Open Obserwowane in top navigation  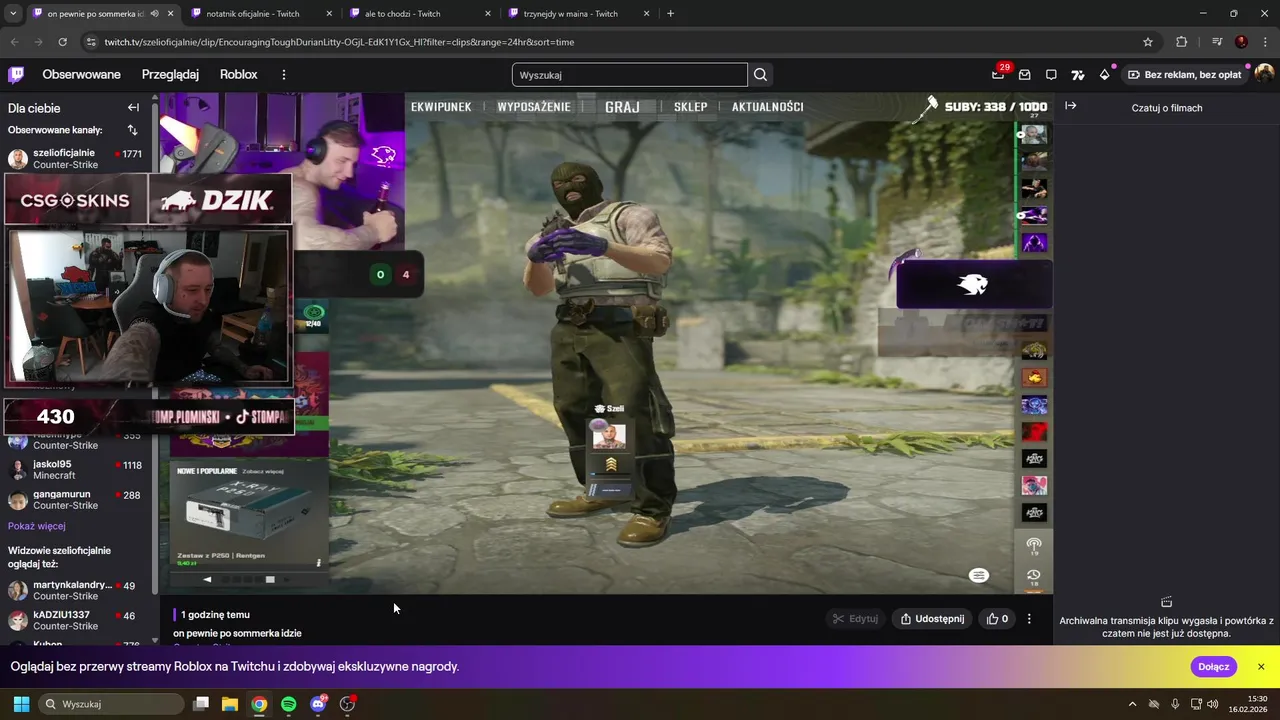pyautogui.click(x=81, y=75)
